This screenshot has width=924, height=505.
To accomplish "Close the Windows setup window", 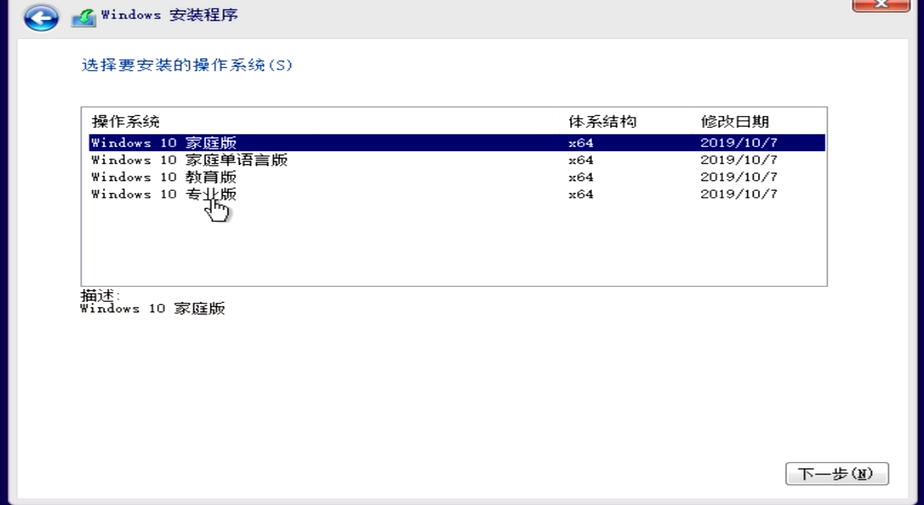I will pyautogui.click(x=881, y=4).
